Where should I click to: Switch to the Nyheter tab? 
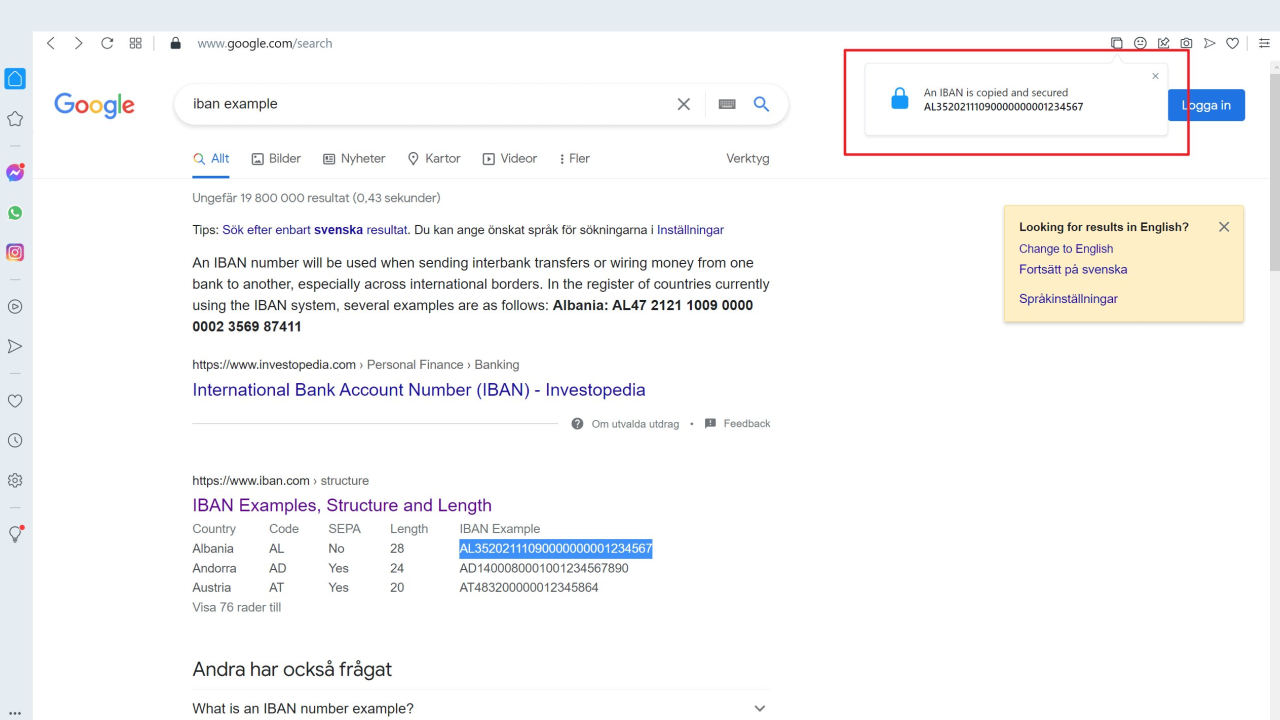(354, 158)
